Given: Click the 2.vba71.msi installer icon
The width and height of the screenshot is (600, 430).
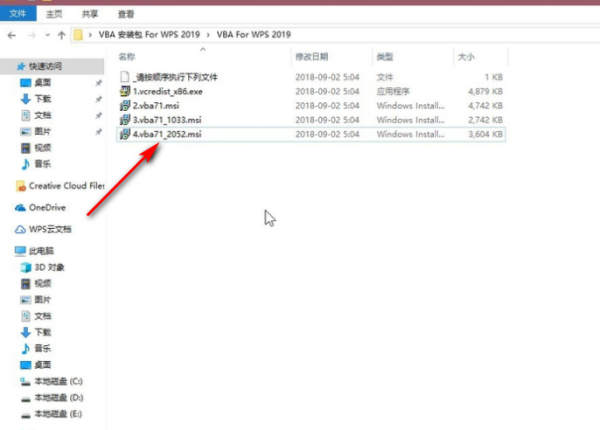Looking at the screenshot, I should click(x=125, y=106).
